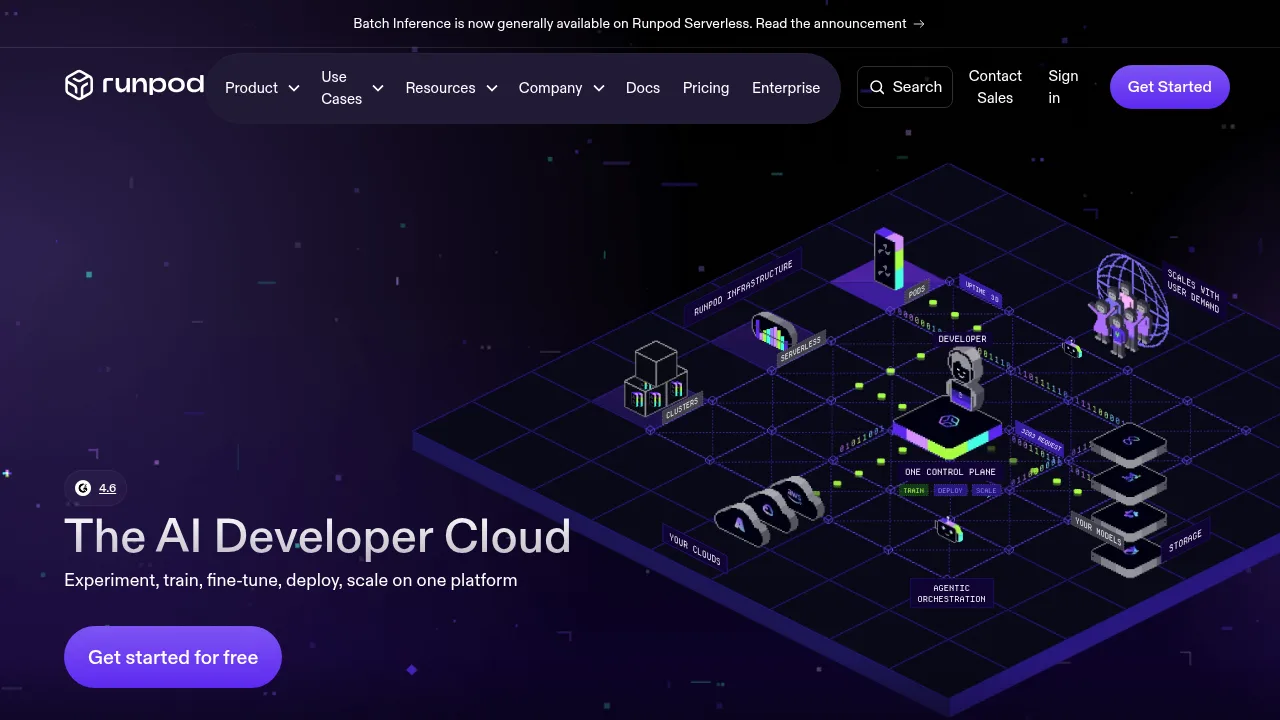Click the Pods server tower illustration
1280x720 pixels.
tap(888, 258)
